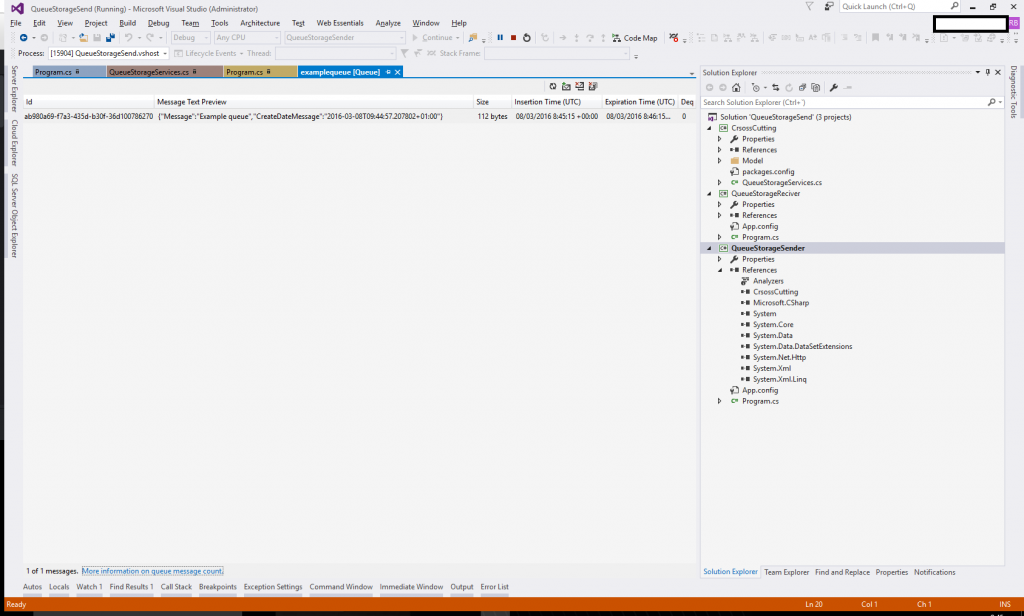Add a new message to the queue

click(567, 86)
